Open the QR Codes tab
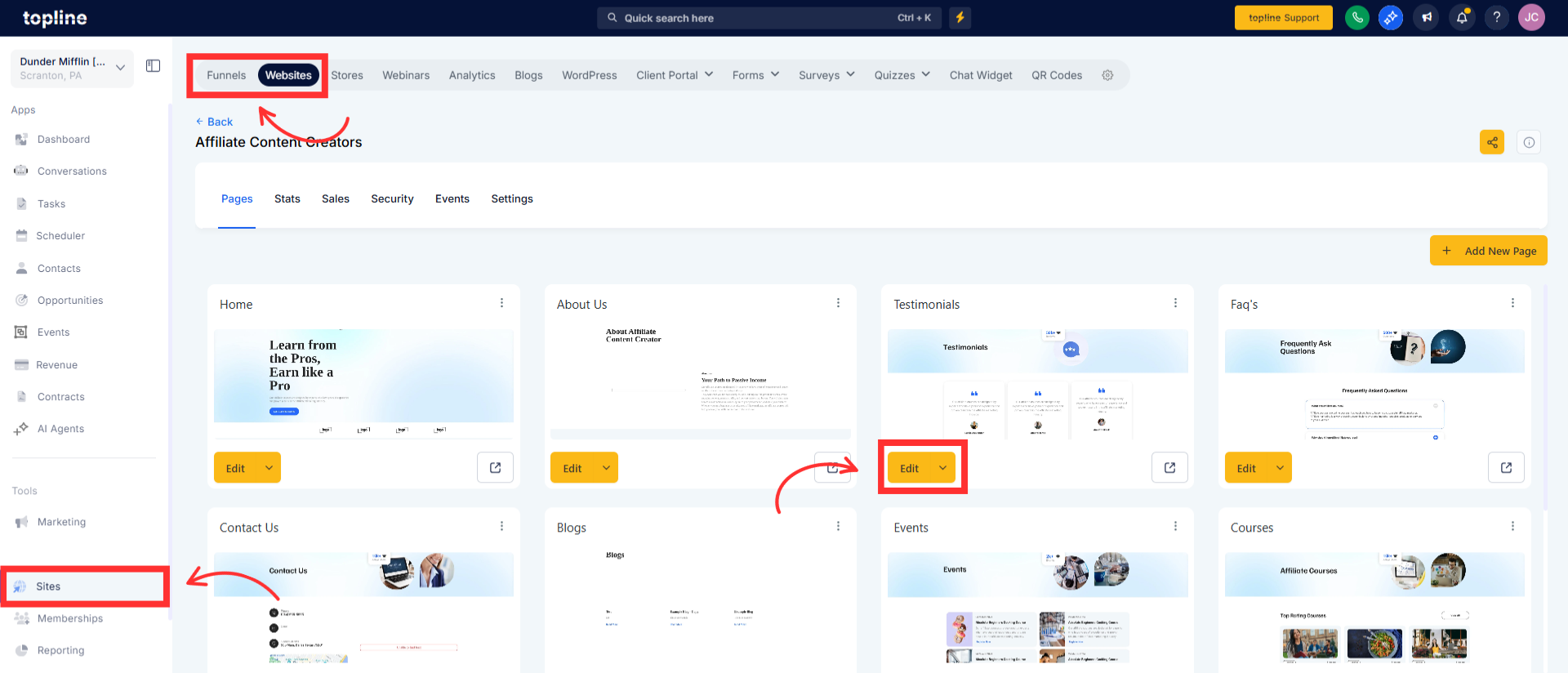The height and width of the screenshot is (673, 1568). tap(1057, 75)
